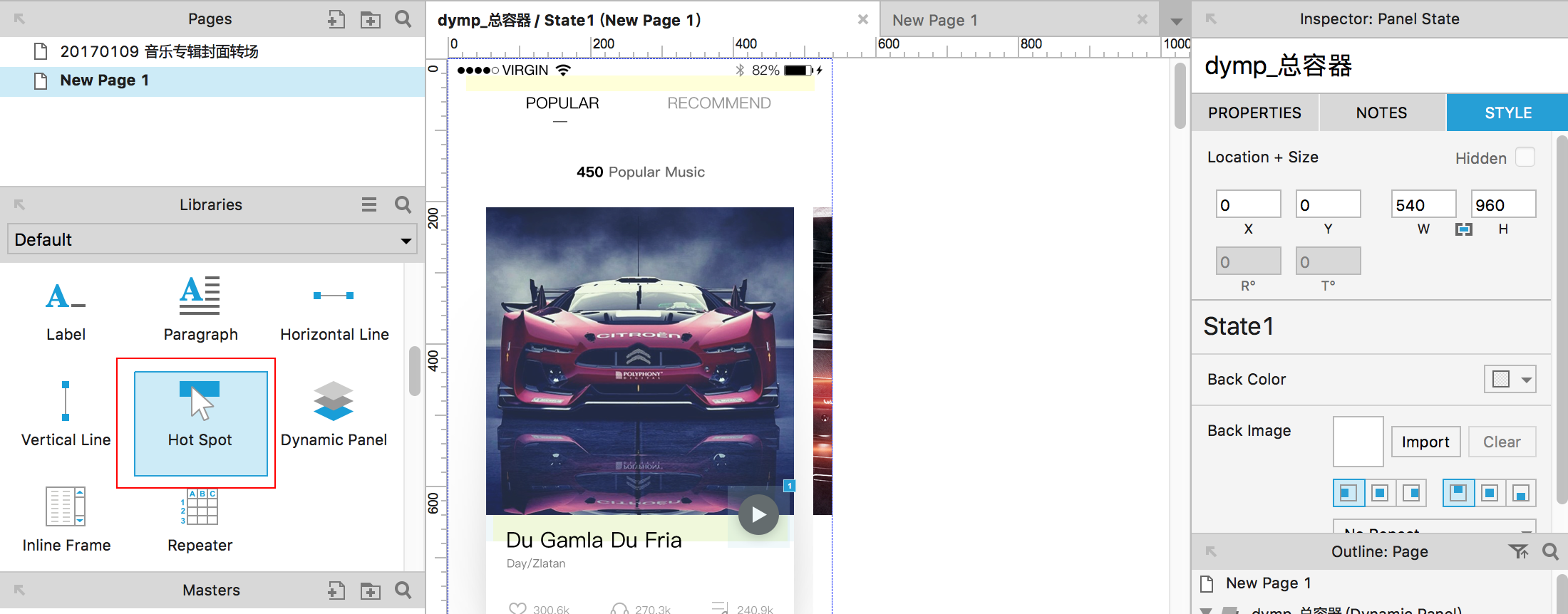The width and height of the screenshot is (1568, 614).
Task: Search masters with the magnifier icon
Action: click(403, 590)
